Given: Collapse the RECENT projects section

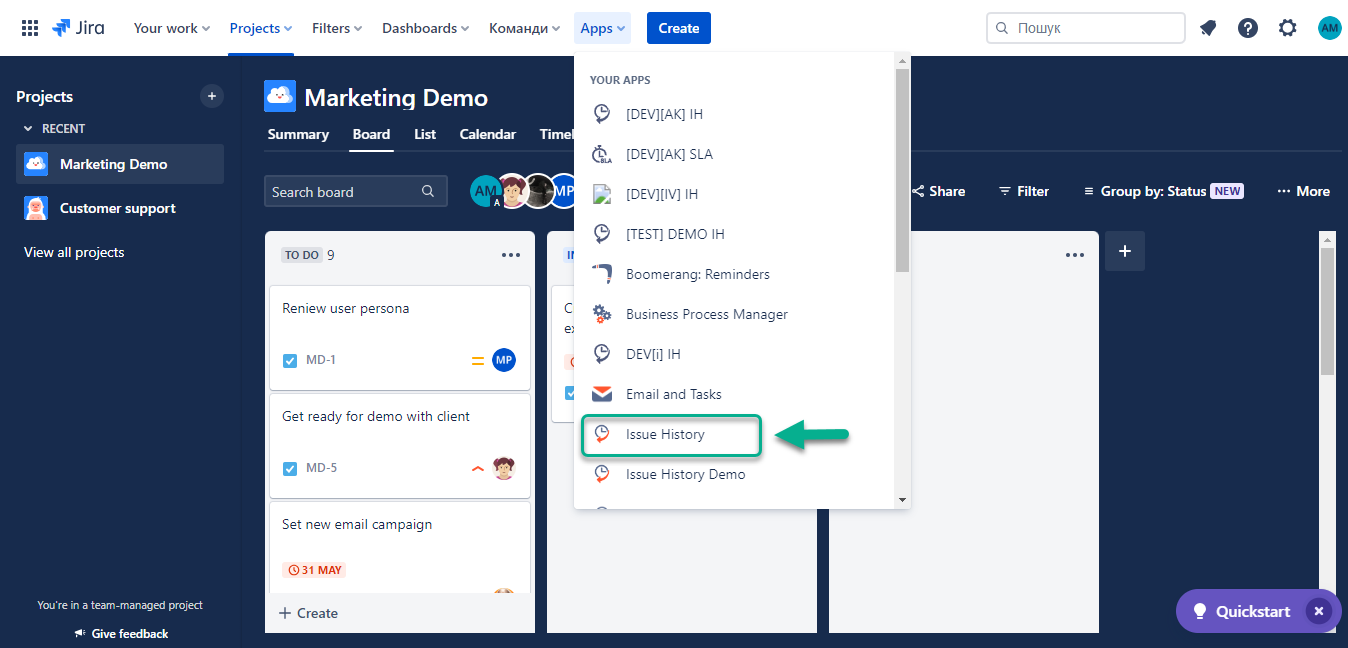Looking at the screenshot, I should (29, 129).
